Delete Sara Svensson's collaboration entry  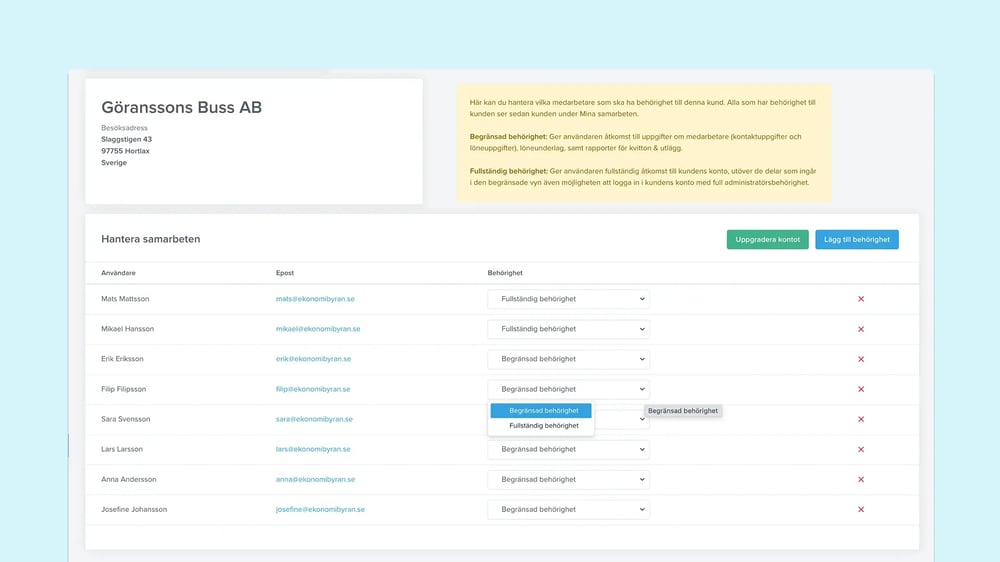tap(861, 419)
